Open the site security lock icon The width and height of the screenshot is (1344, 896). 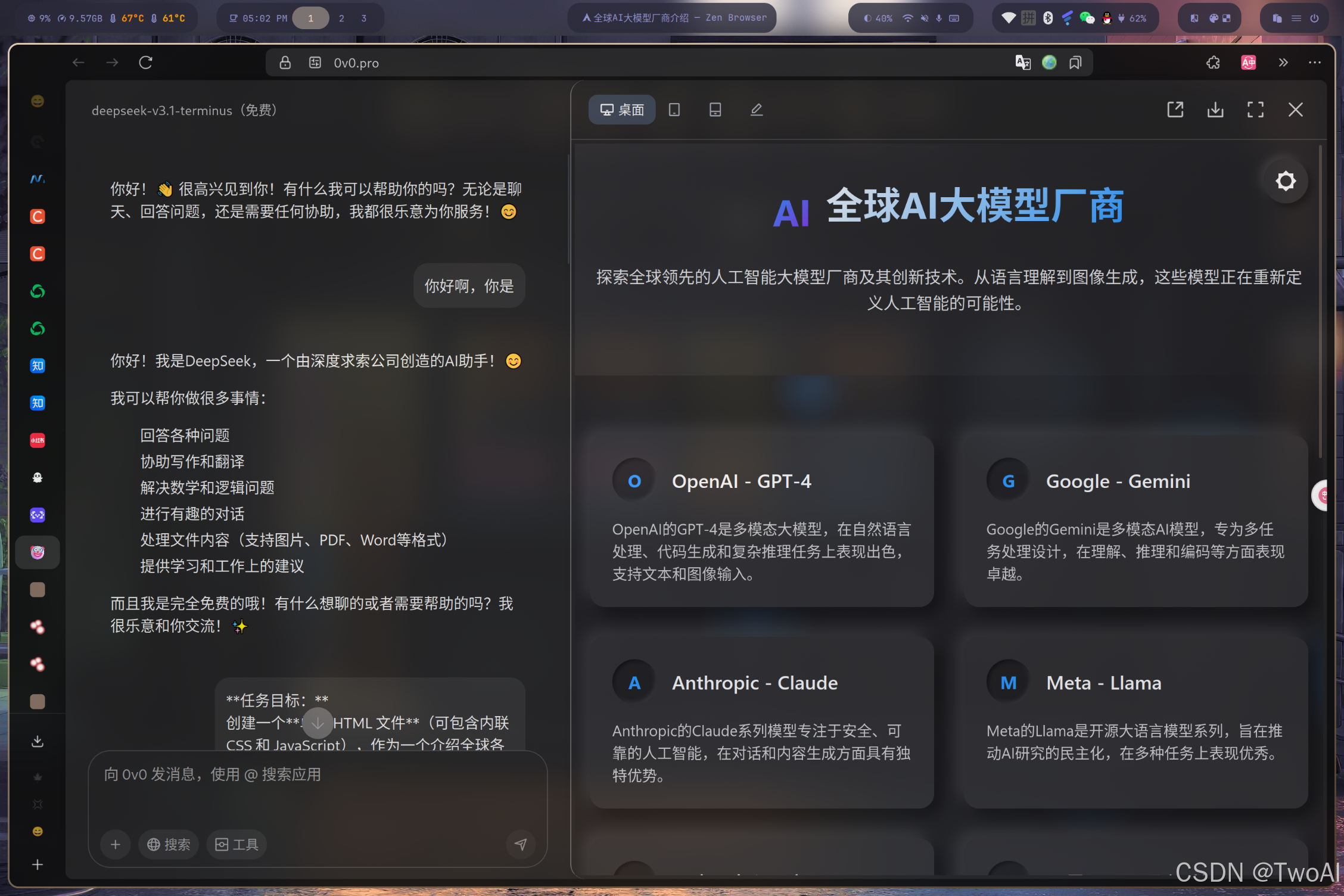point(285,63)
